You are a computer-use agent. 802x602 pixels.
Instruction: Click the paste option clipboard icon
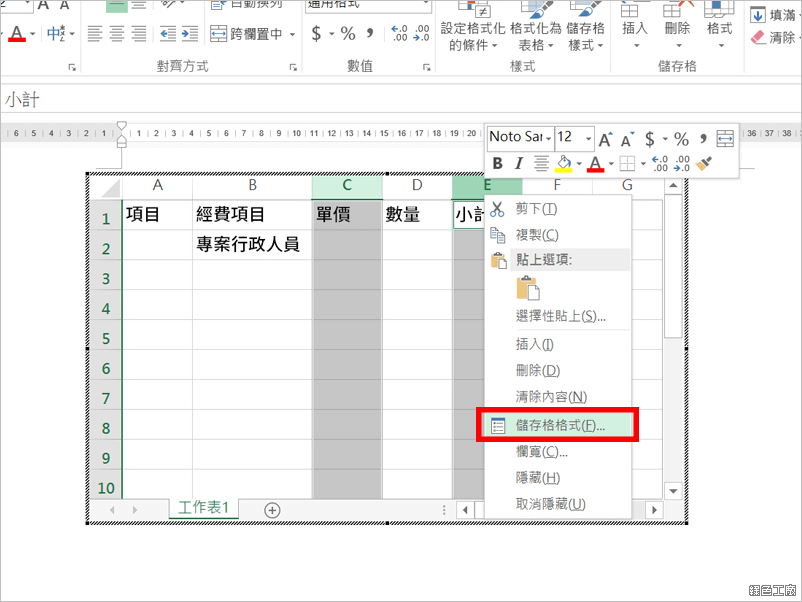click(x=528, y=288)
